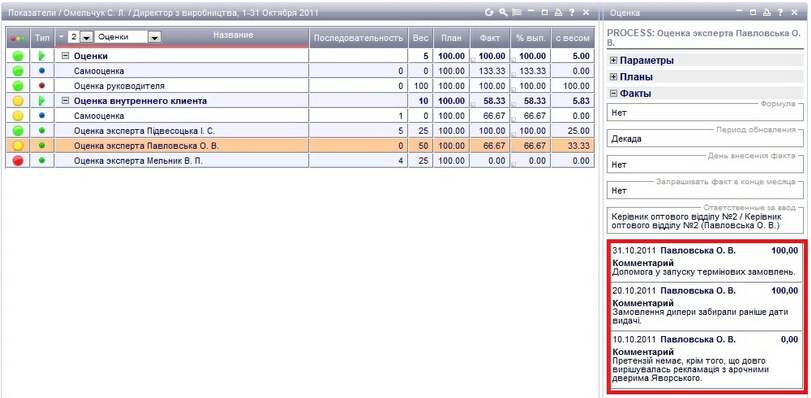Click the flag list icon in Показатели title bar
Viewport: 811px width, 398px height.
(x=516, y=12)
